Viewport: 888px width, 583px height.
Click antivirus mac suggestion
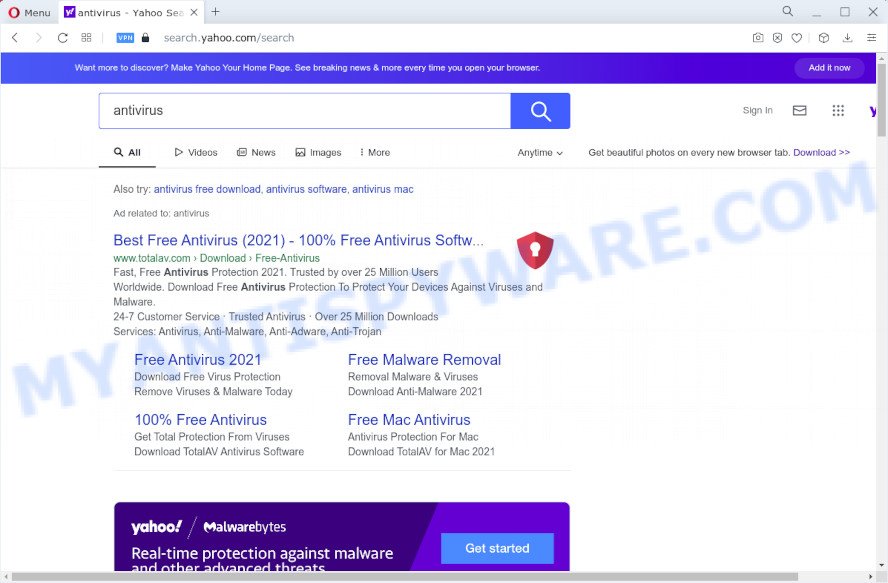383,189
